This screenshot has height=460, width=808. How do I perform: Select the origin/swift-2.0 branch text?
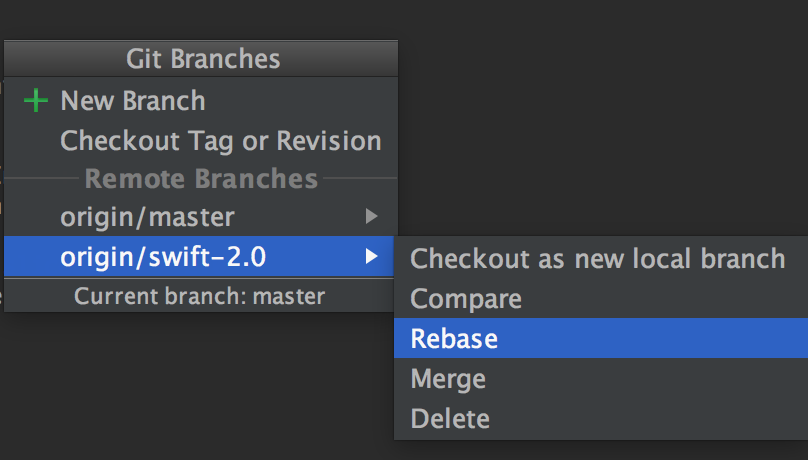[x=163, y=257]
